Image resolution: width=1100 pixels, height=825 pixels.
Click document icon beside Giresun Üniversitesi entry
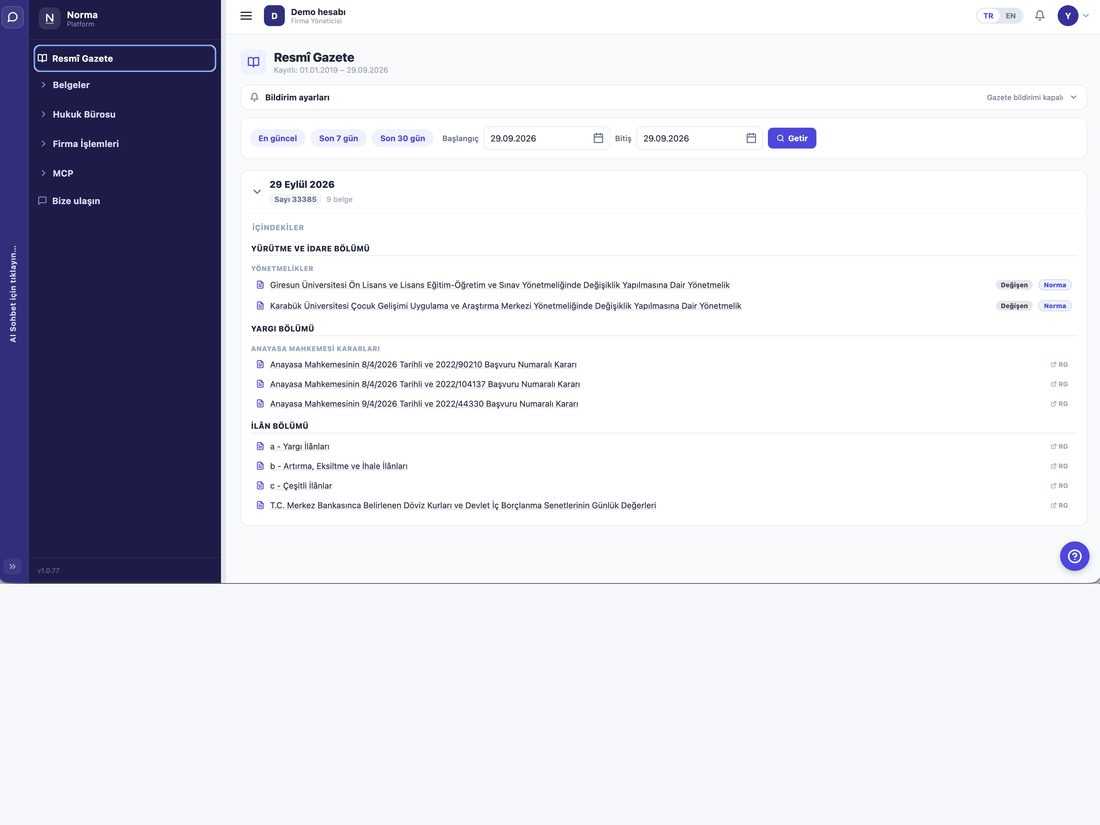point(260,285)
